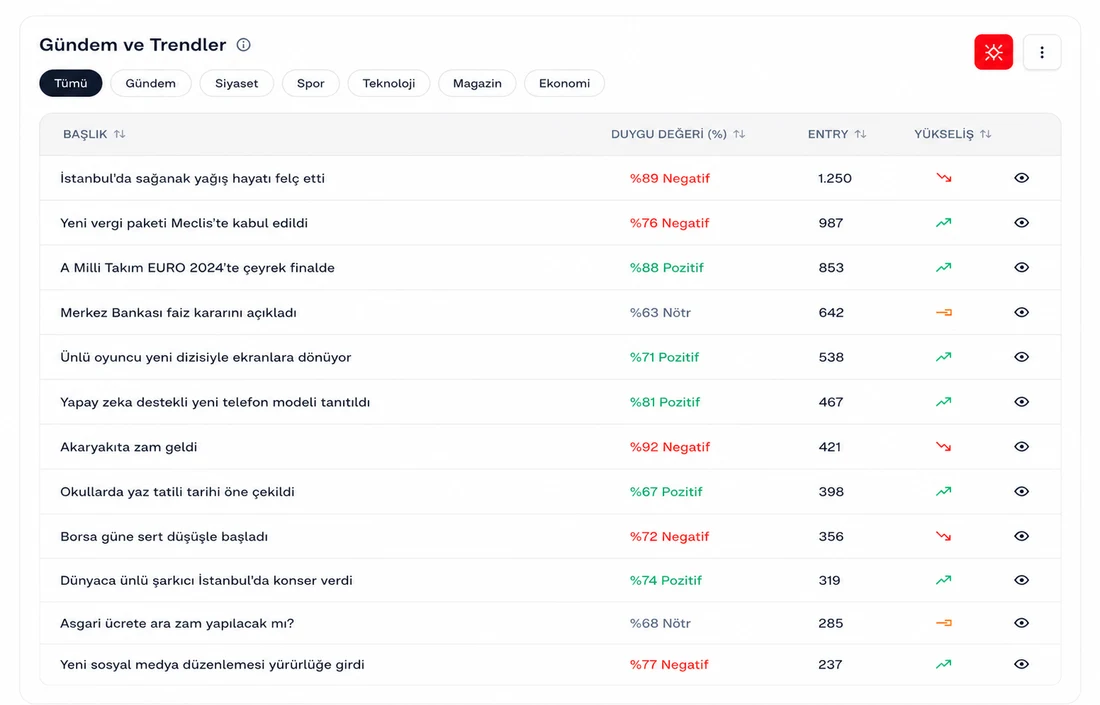Click orange arrow in Asgari ücrete row

point(944,622)
